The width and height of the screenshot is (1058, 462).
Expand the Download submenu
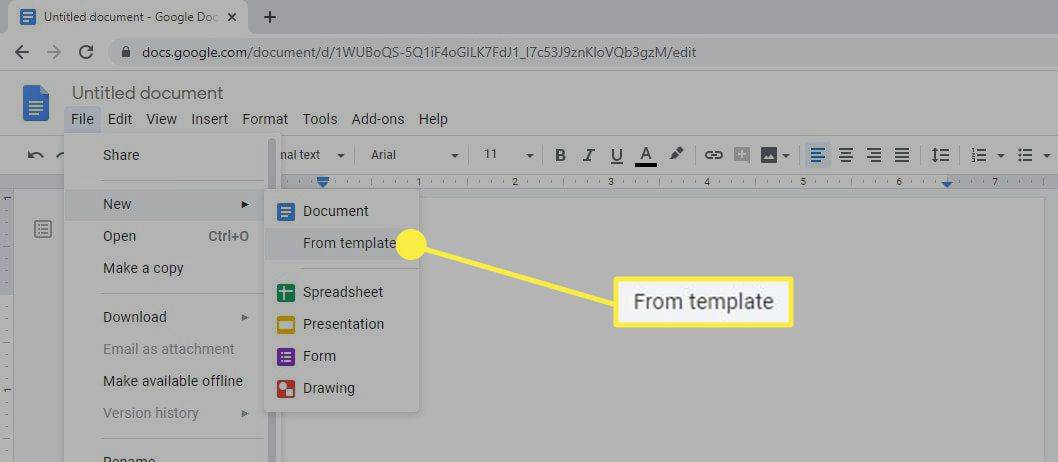click(x=166, y=317)
